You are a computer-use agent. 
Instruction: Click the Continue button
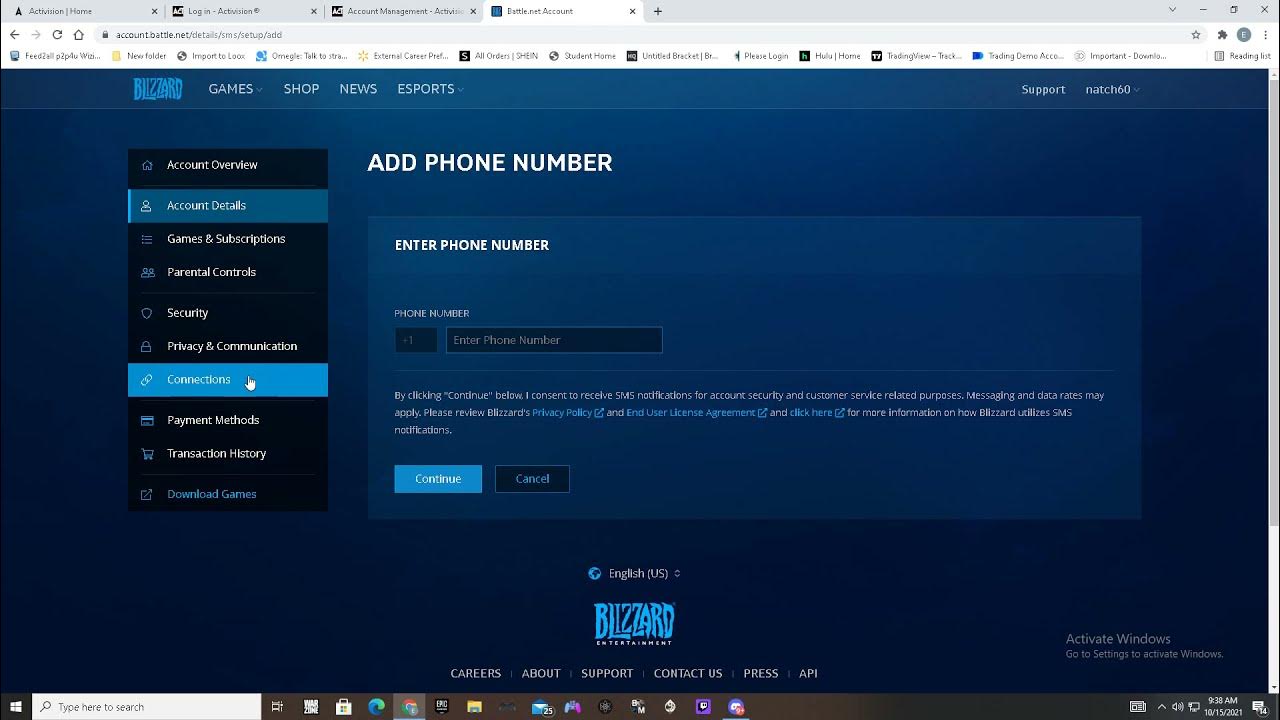(x=438, y=479)
